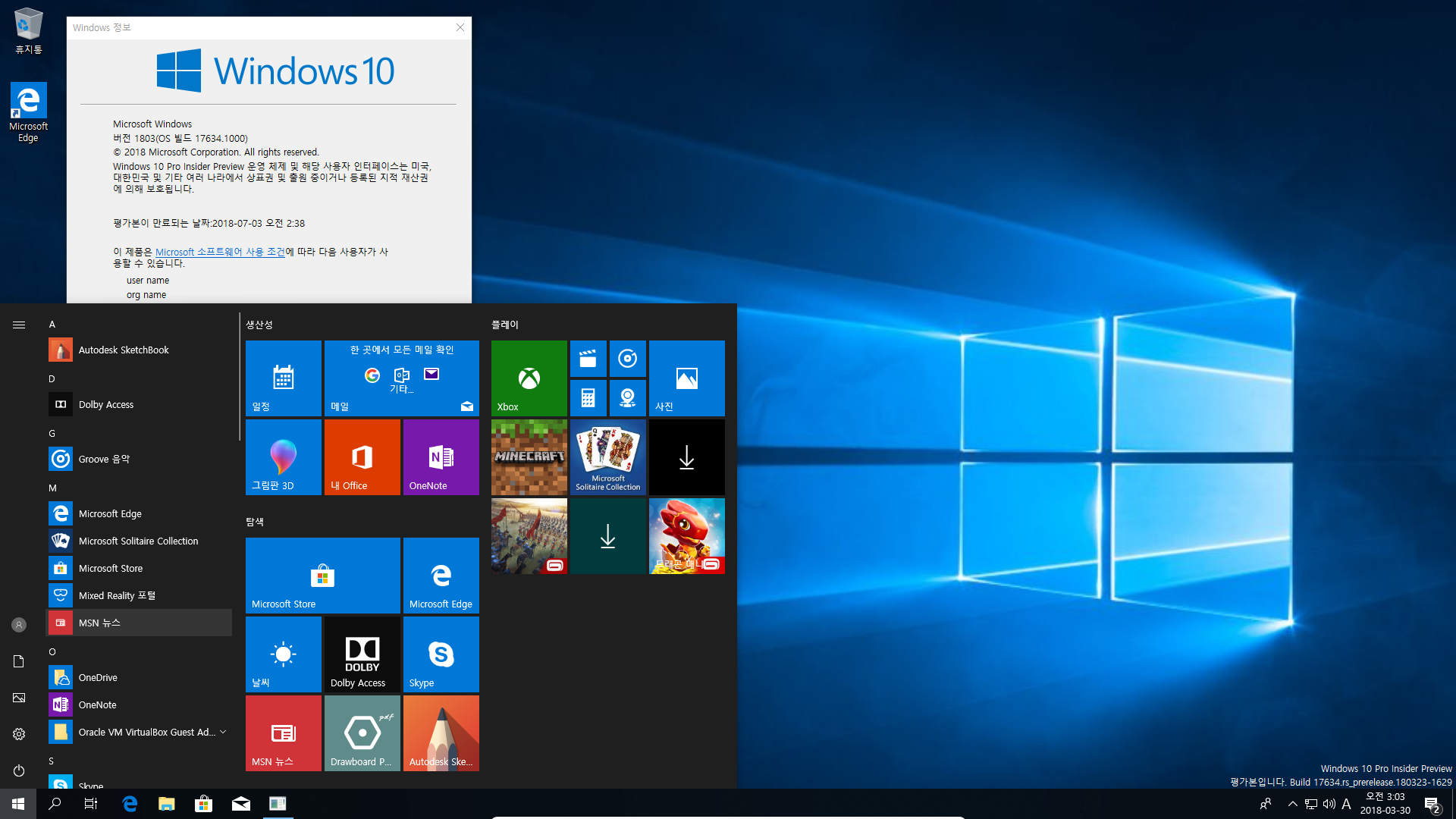Open the Microsoft Edge tile
This screenshot has height=819, width=1456.
tap(441, 576)
